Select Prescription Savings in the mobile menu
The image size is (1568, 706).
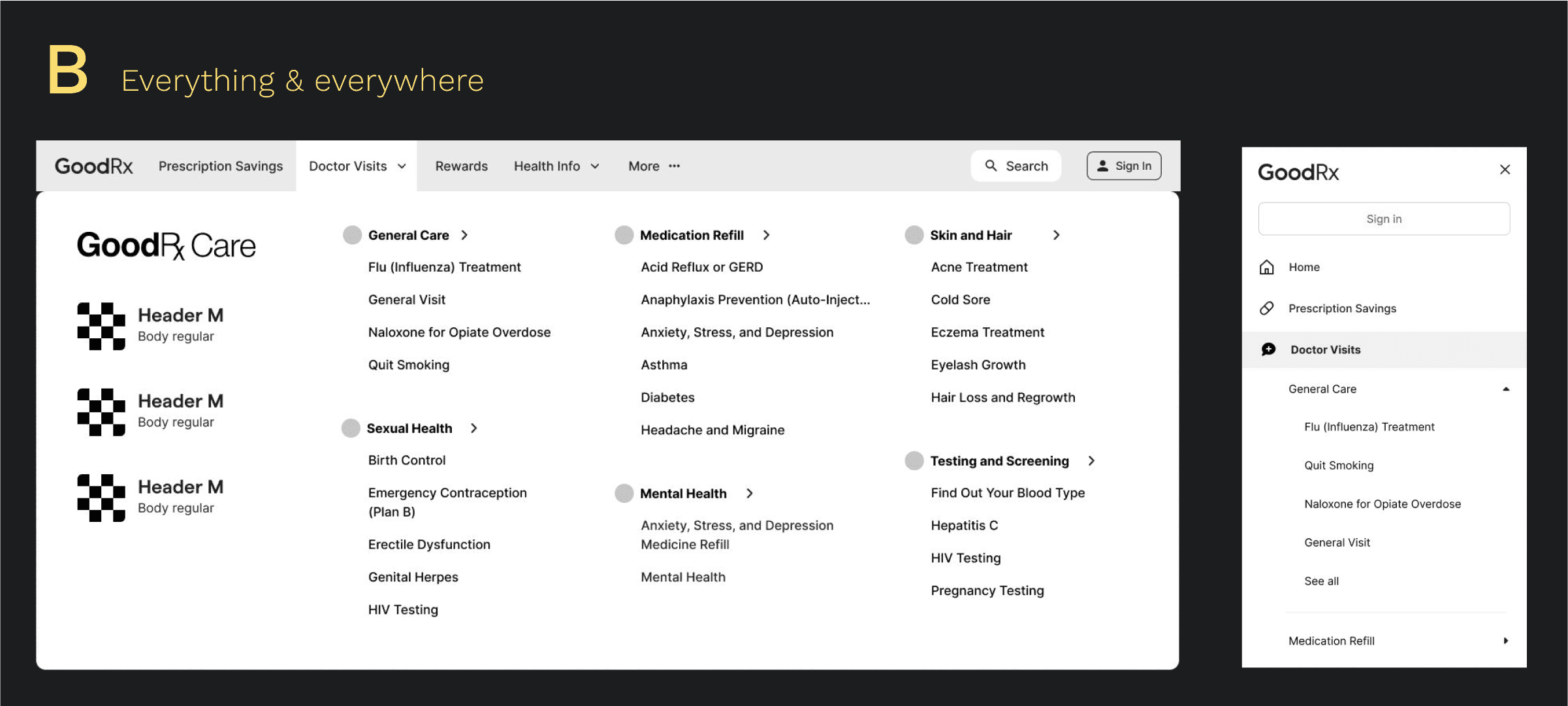1342,308
